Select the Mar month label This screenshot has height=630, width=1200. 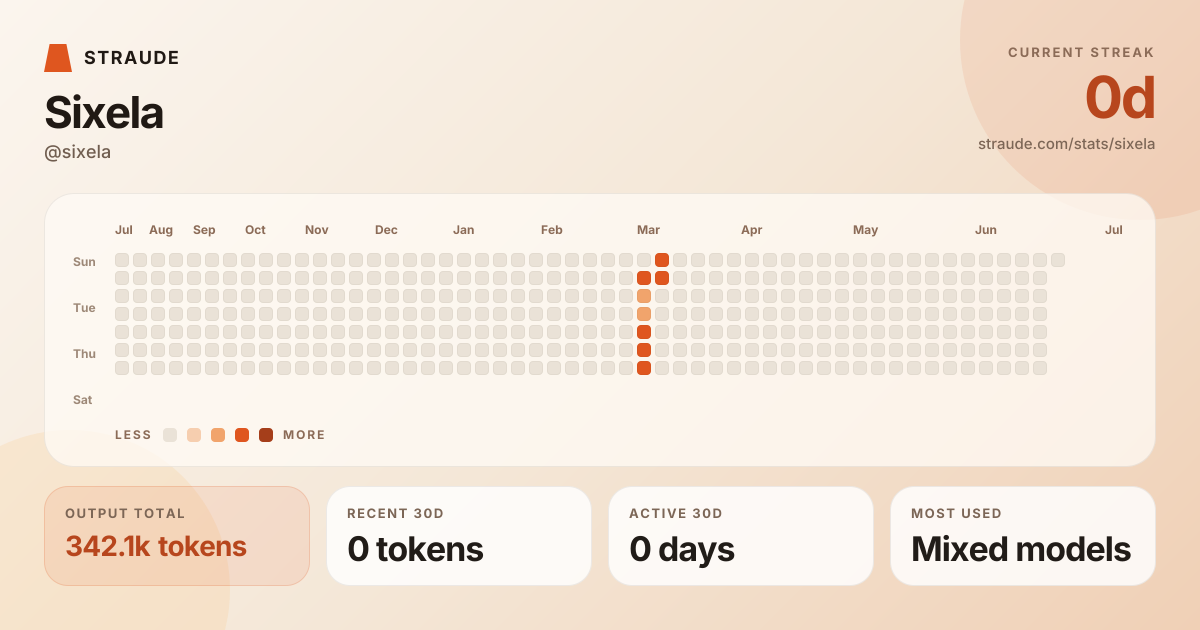pos(648,230)
